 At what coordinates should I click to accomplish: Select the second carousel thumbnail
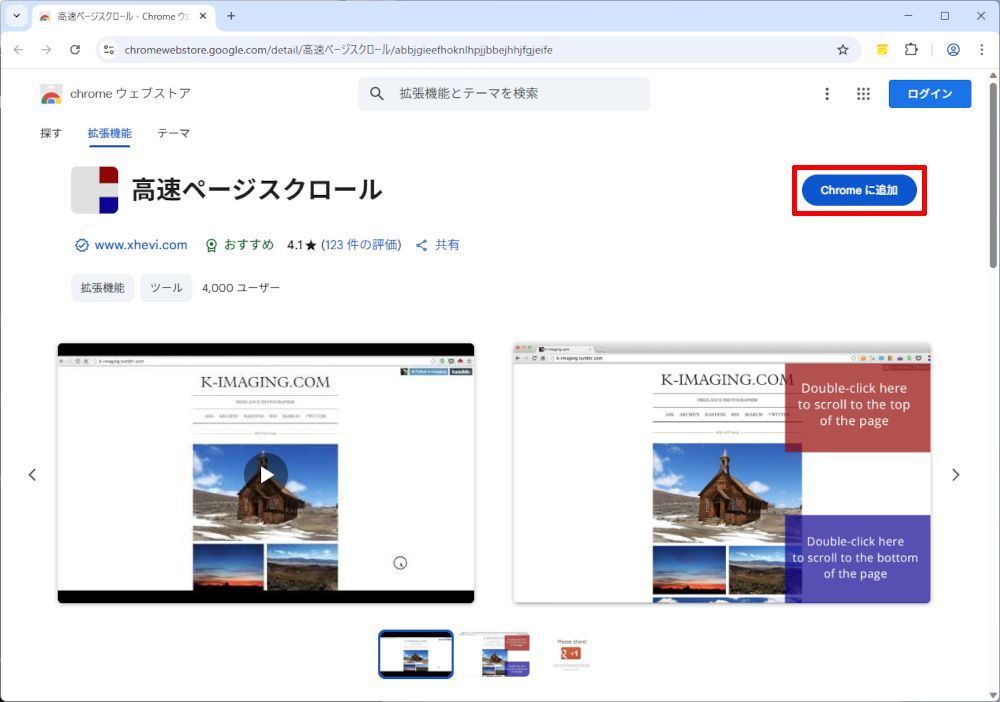point(494,654)
